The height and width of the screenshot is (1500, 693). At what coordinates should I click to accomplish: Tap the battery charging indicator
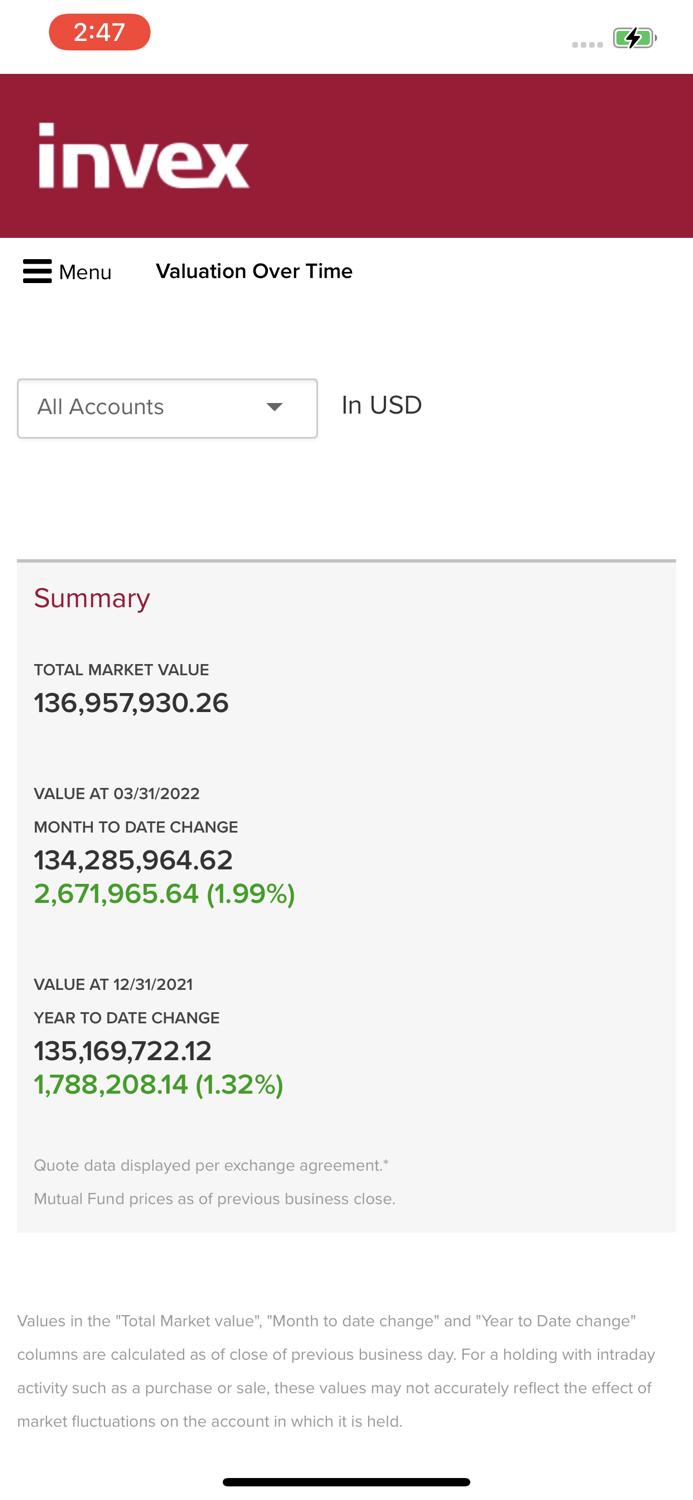pos(634,40)
